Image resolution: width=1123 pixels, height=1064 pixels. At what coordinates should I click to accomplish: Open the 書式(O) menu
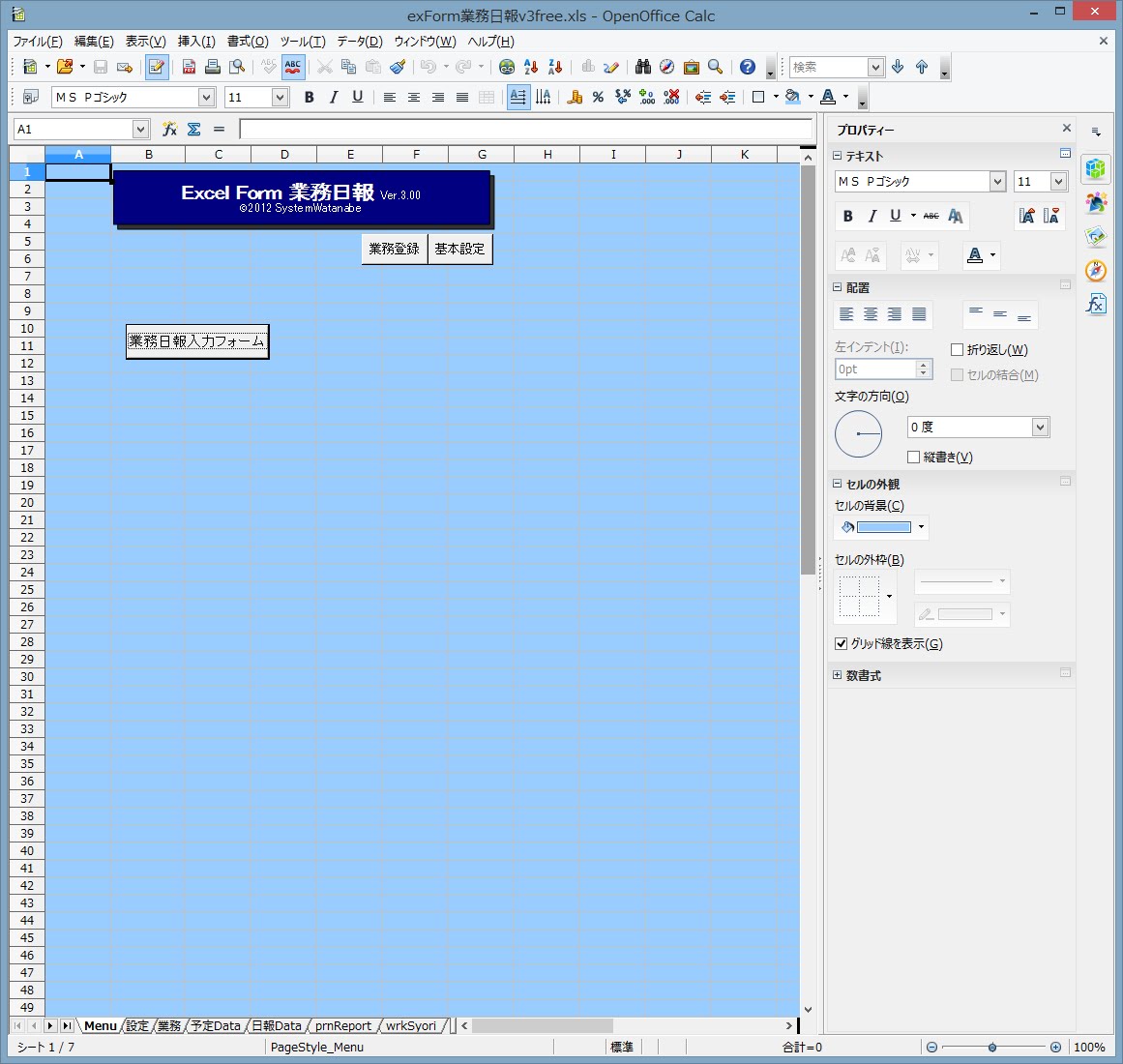[x=248, y=42]
